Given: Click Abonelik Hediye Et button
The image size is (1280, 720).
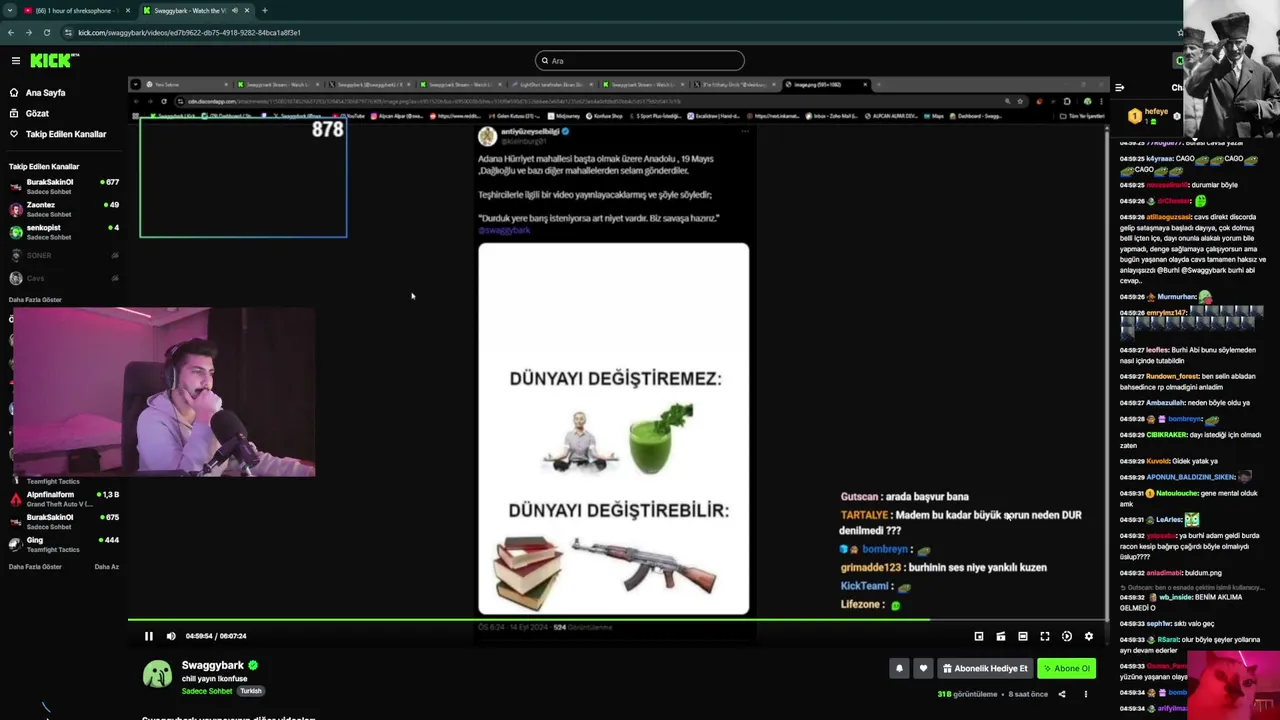Looking at the screenshot, I should click(x=985, y=668).
